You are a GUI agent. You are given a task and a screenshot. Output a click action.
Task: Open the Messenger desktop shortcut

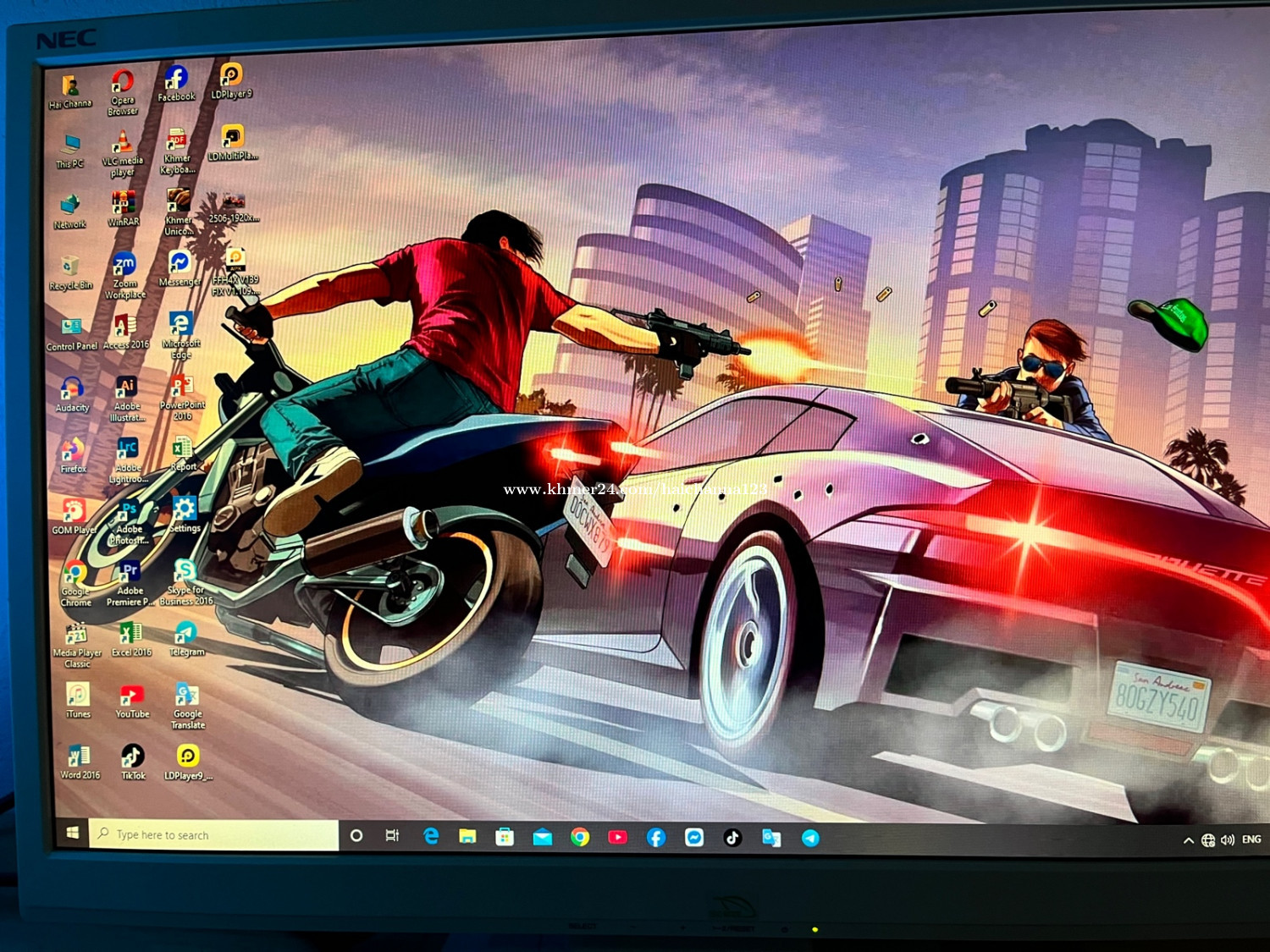pos(179,269)
